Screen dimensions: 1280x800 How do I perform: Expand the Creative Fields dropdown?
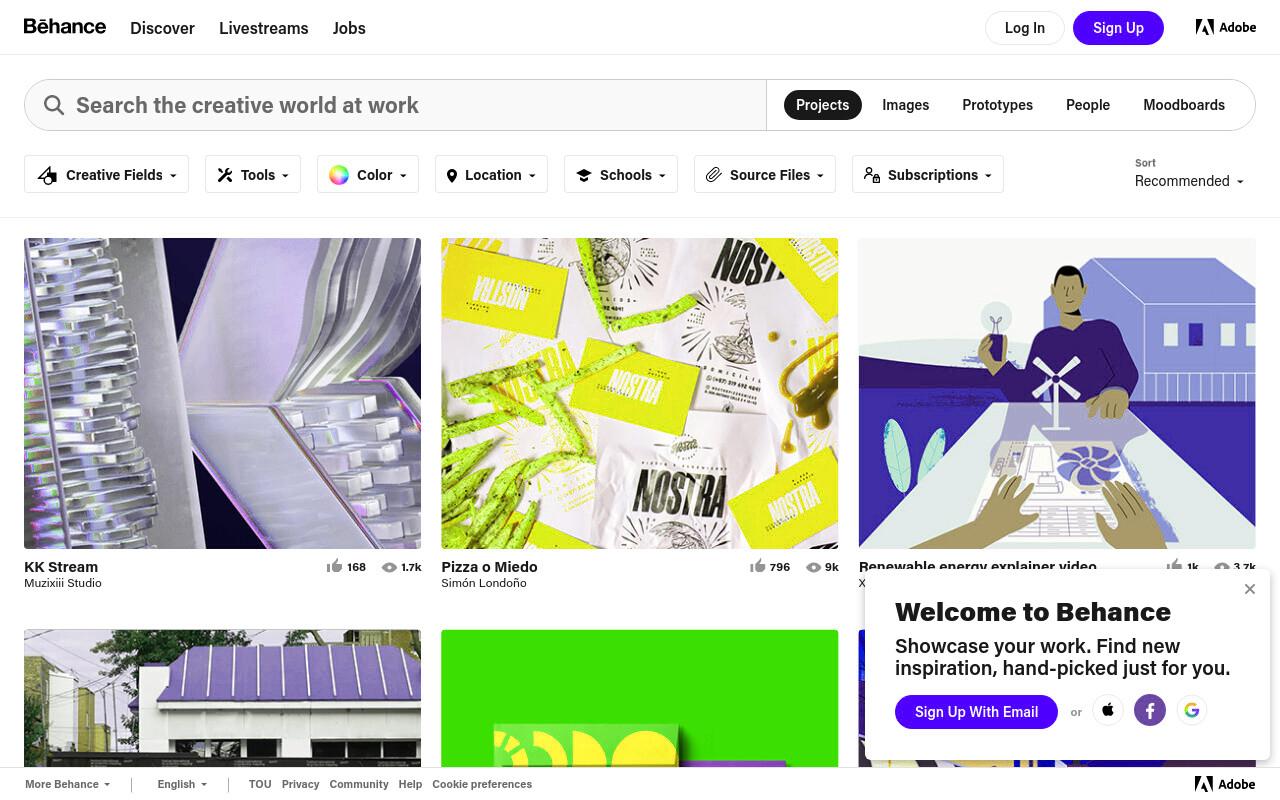[x=106, y=175]
